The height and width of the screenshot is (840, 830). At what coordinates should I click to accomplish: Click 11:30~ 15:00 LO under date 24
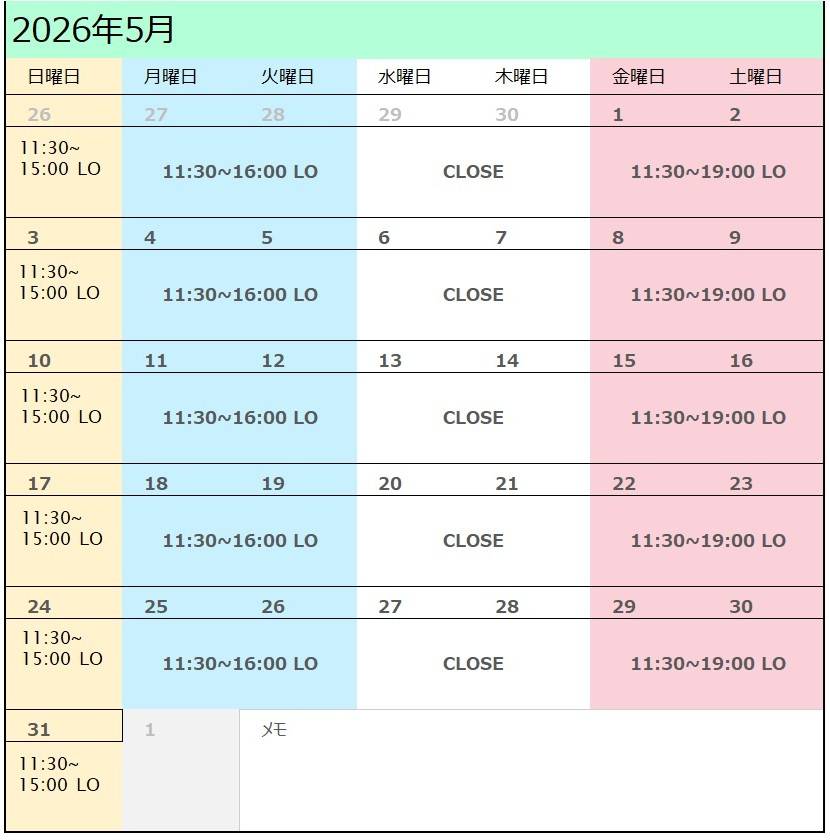(x=62, y=648)
